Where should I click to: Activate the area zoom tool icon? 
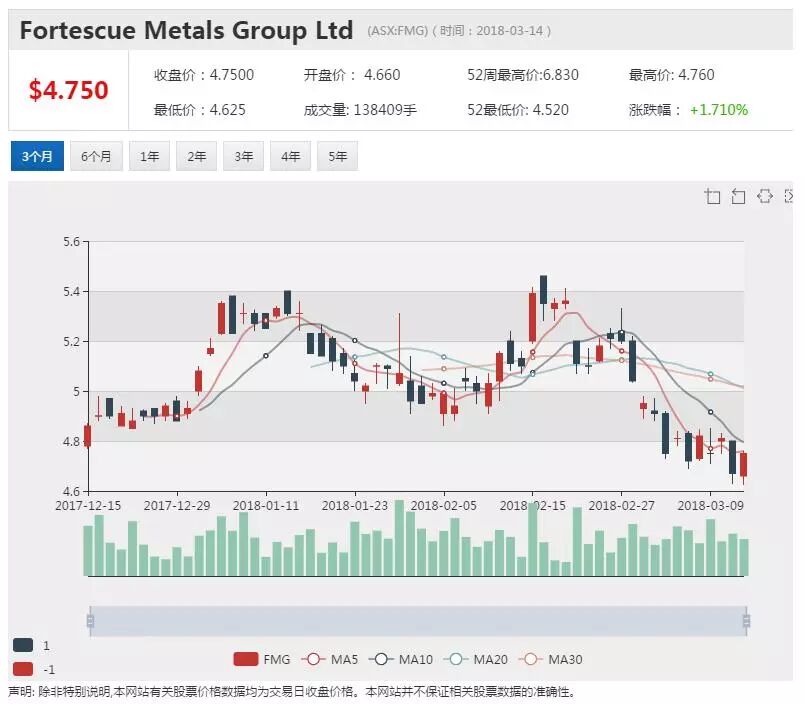[712, 196]
